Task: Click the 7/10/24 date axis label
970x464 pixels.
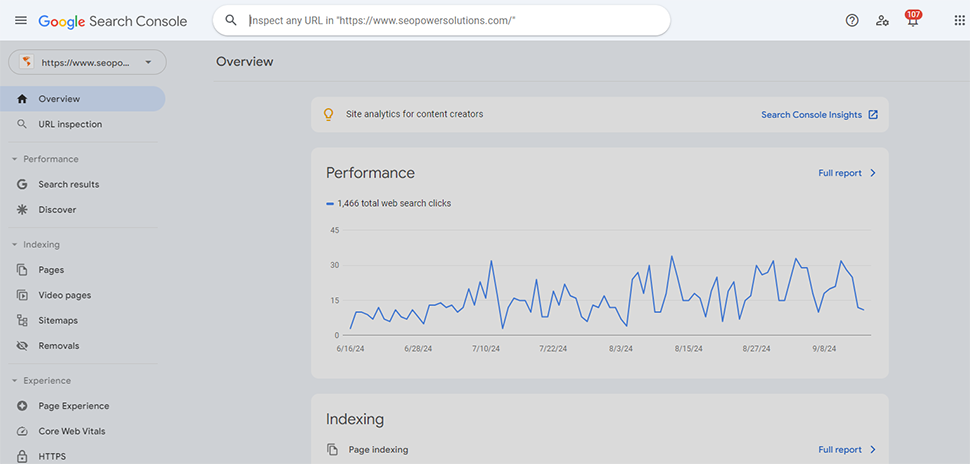Action: pos(486,349)
